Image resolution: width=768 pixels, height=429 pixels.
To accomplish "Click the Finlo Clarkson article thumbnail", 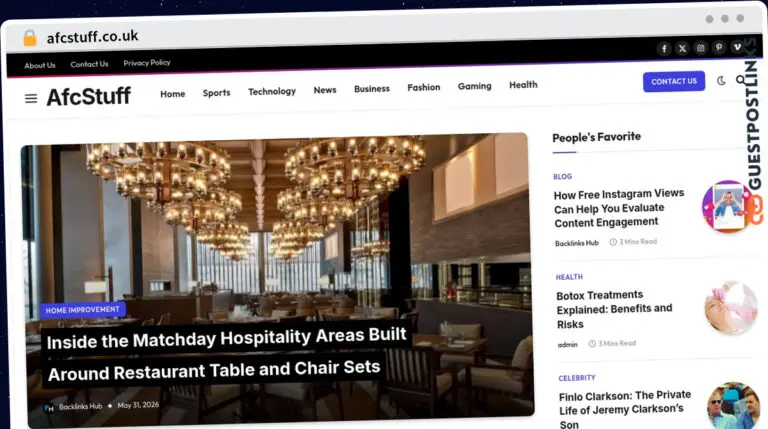I will click(x=733, y=406).
